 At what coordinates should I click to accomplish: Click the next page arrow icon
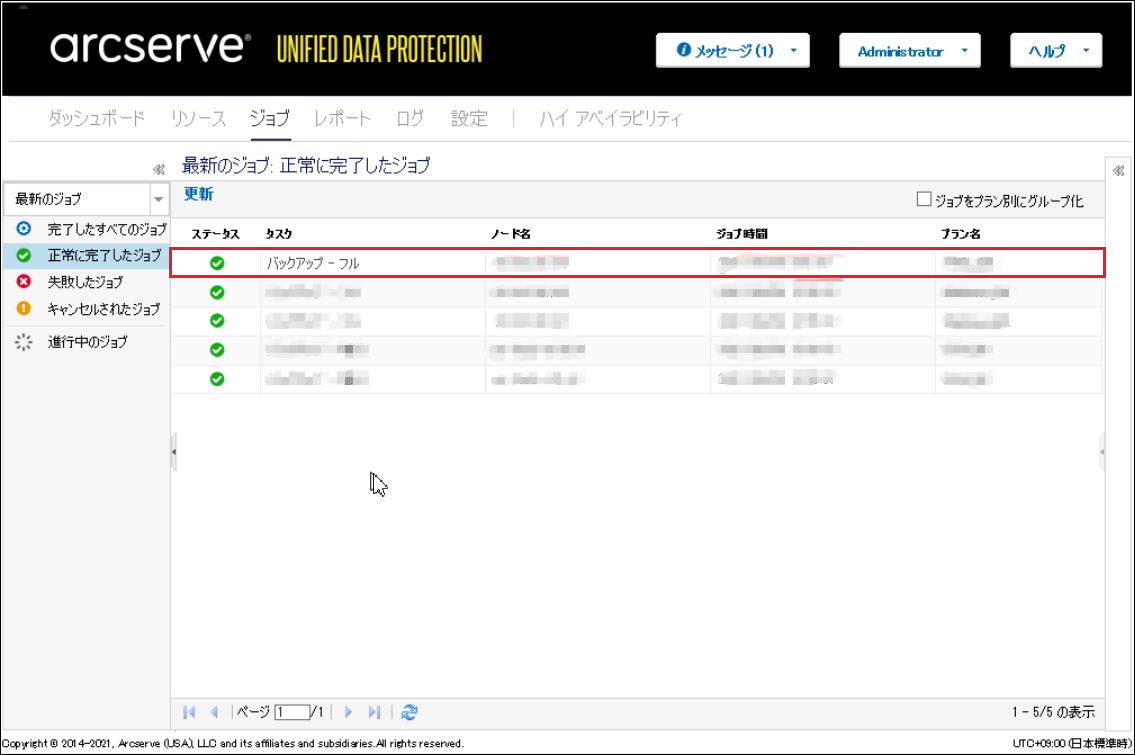click(349, 712)
